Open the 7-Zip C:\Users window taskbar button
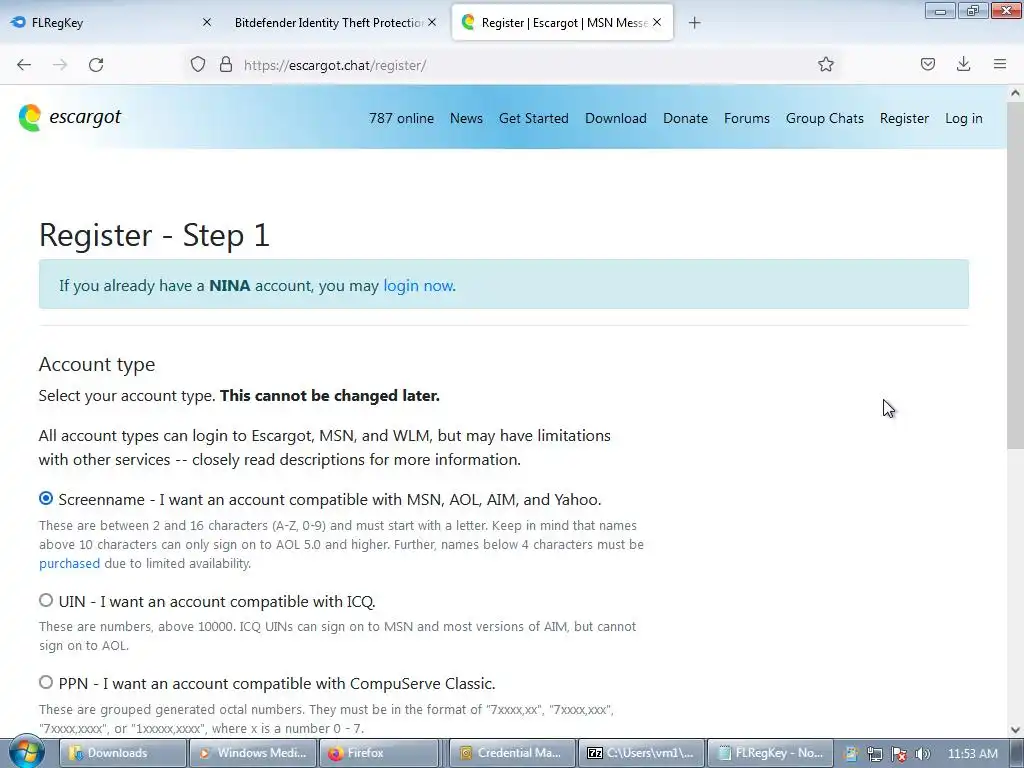Image resolution: width=1024 pixels, height=768 pixels. tap(641, 753)
